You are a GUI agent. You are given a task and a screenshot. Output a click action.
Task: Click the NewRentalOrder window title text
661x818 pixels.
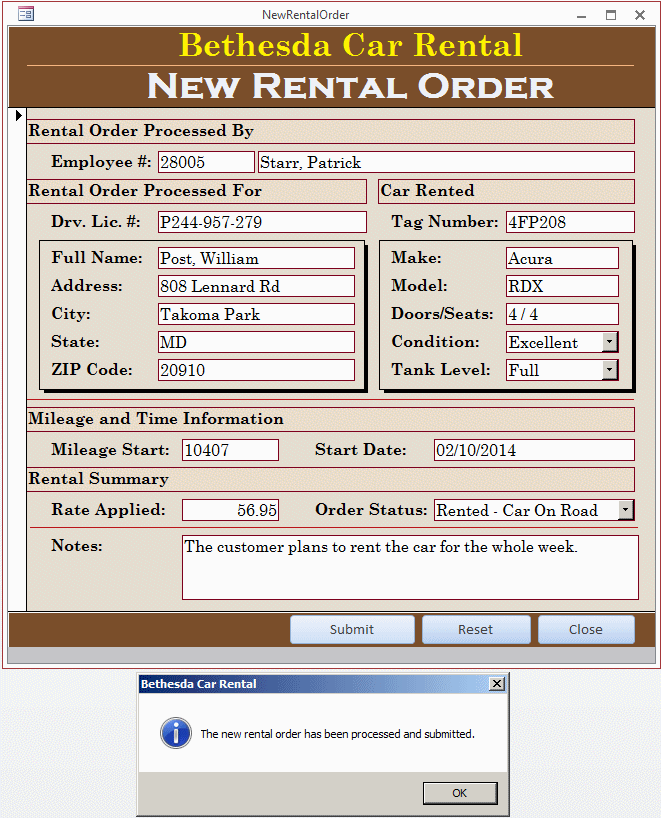(x=306, y=15)
